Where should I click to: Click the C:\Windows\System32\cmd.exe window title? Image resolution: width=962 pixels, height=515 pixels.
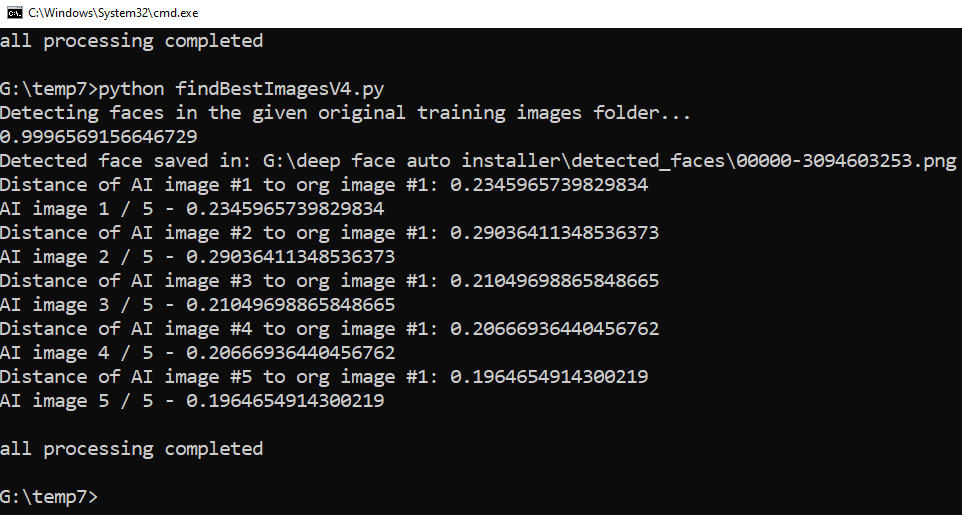point(113,13)
